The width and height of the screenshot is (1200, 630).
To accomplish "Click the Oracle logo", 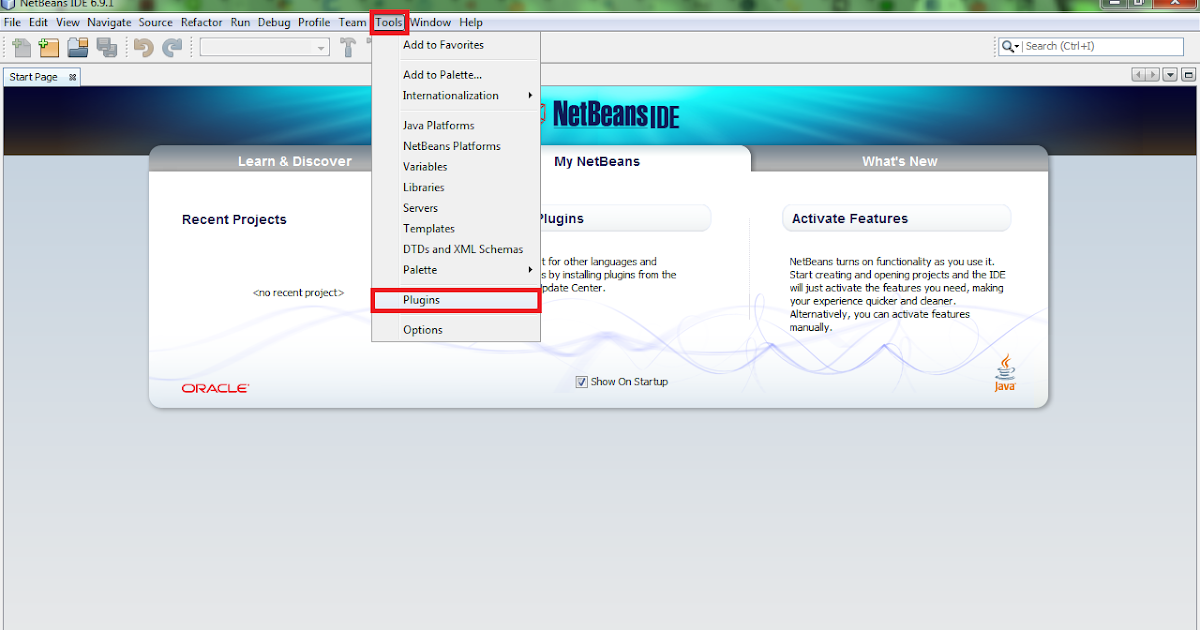I will tap(215, 388).
